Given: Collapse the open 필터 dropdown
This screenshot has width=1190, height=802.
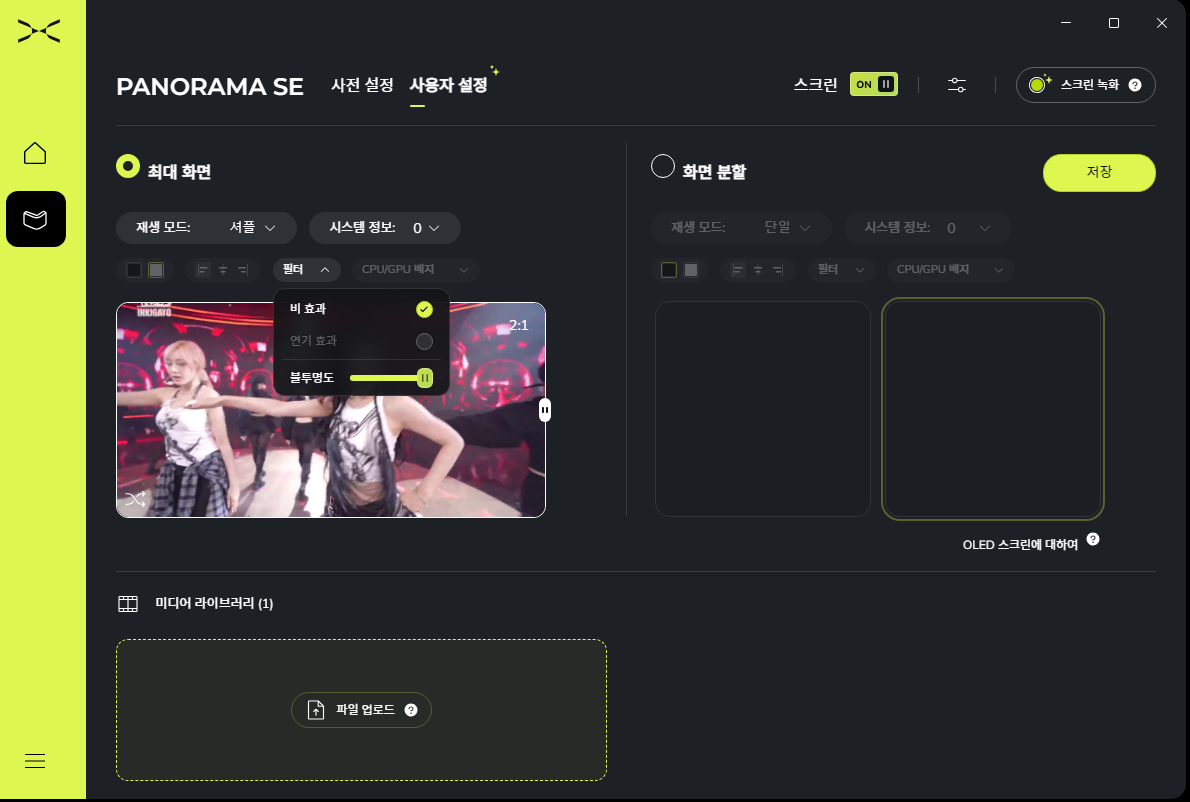Looking at the screenshot, I should pyautogui.click(x=307, y=269).
